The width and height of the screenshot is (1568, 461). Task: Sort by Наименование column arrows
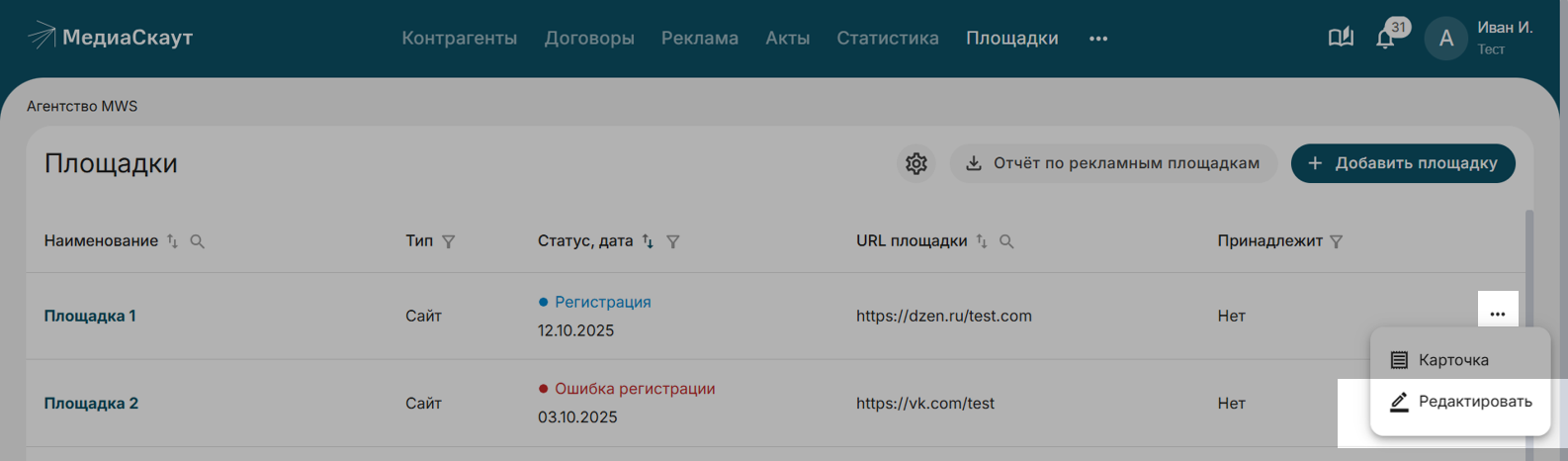pos(173,241)
